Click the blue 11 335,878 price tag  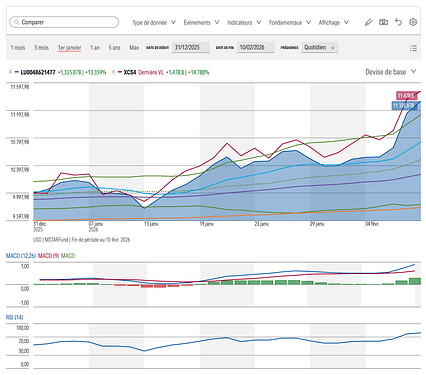tap(404, 106)
